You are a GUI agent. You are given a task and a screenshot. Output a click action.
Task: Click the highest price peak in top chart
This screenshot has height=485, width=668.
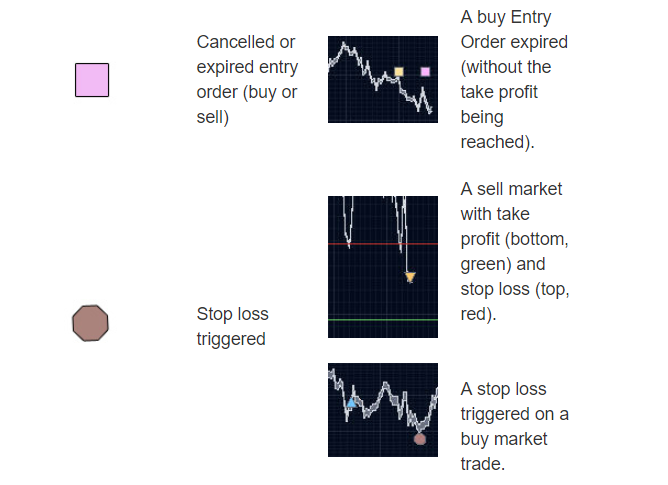point(343,43)
